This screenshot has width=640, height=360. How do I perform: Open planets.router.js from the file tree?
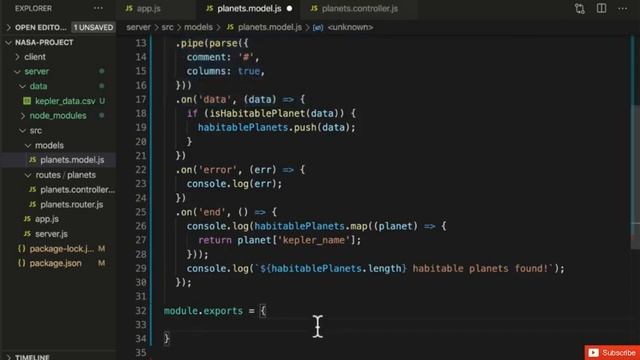(x=71, y=204)
